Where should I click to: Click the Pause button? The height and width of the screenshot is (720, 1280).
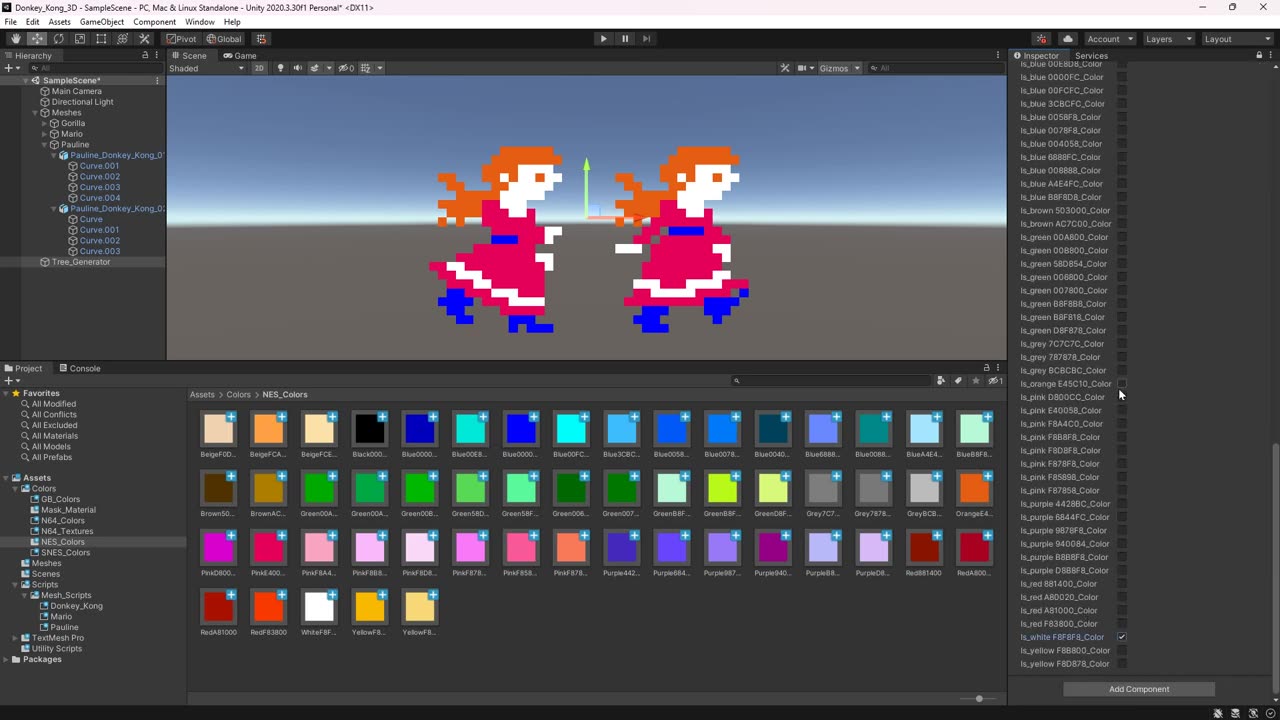pyautogui.click(x=625, y=39)
